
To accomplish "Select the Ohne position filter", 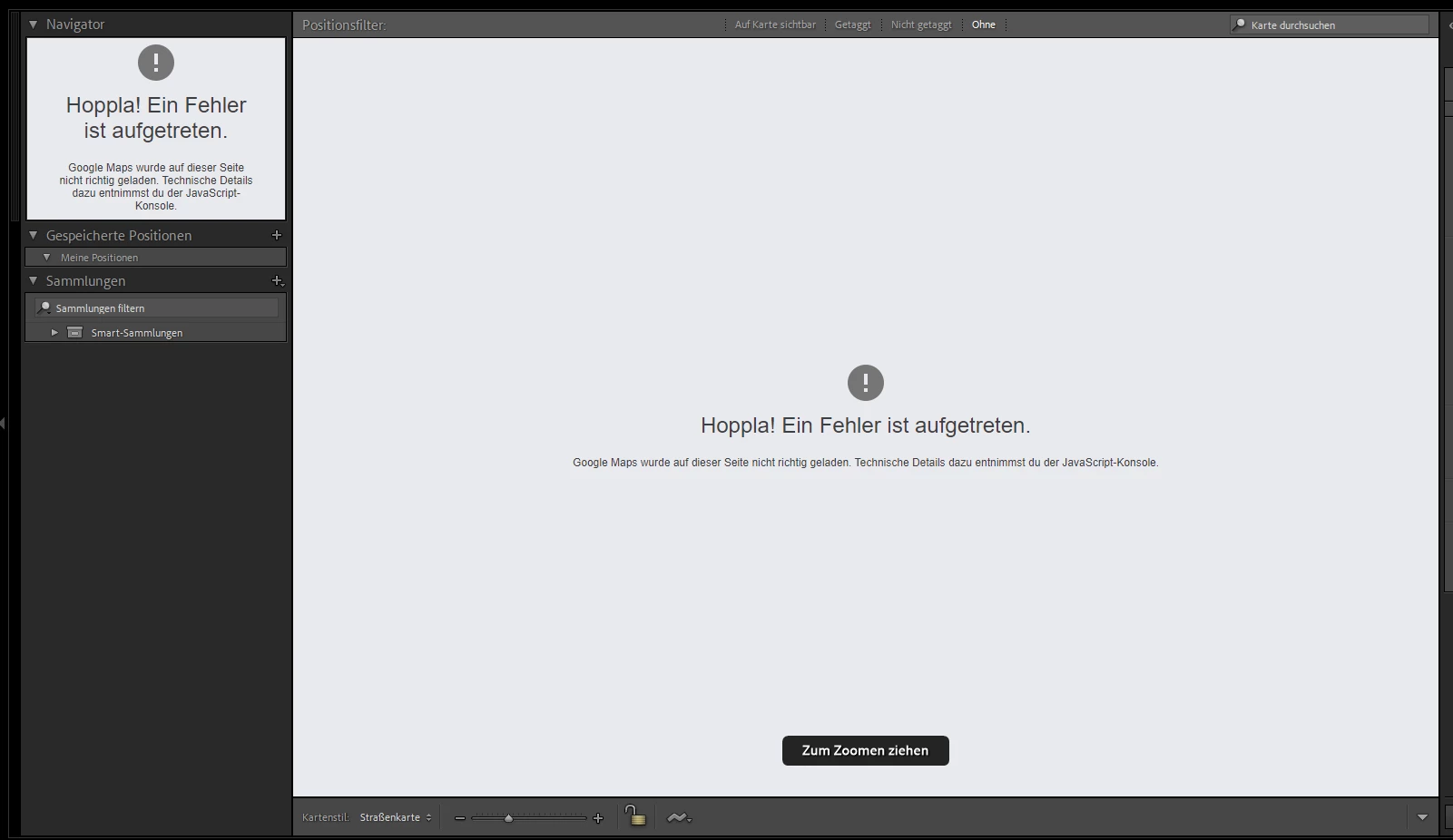I will [x=984, y=25].
